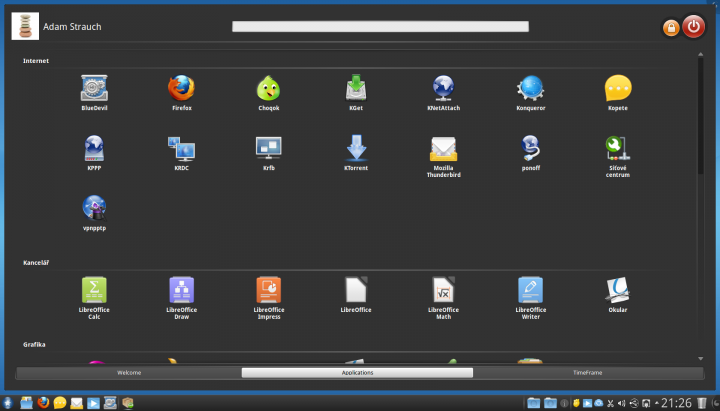Click the applications list vertical scrollbar
The height and width of the screenshot is (411, 720).
point(700,116)
